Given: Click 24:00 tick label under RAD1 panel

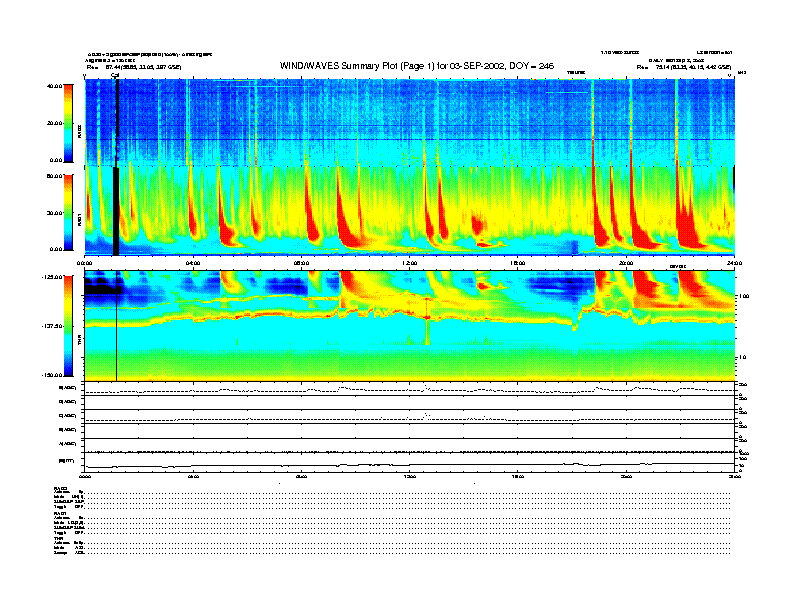Looking at the screenshot, I should pyautogui.click(x=734, y=263).
